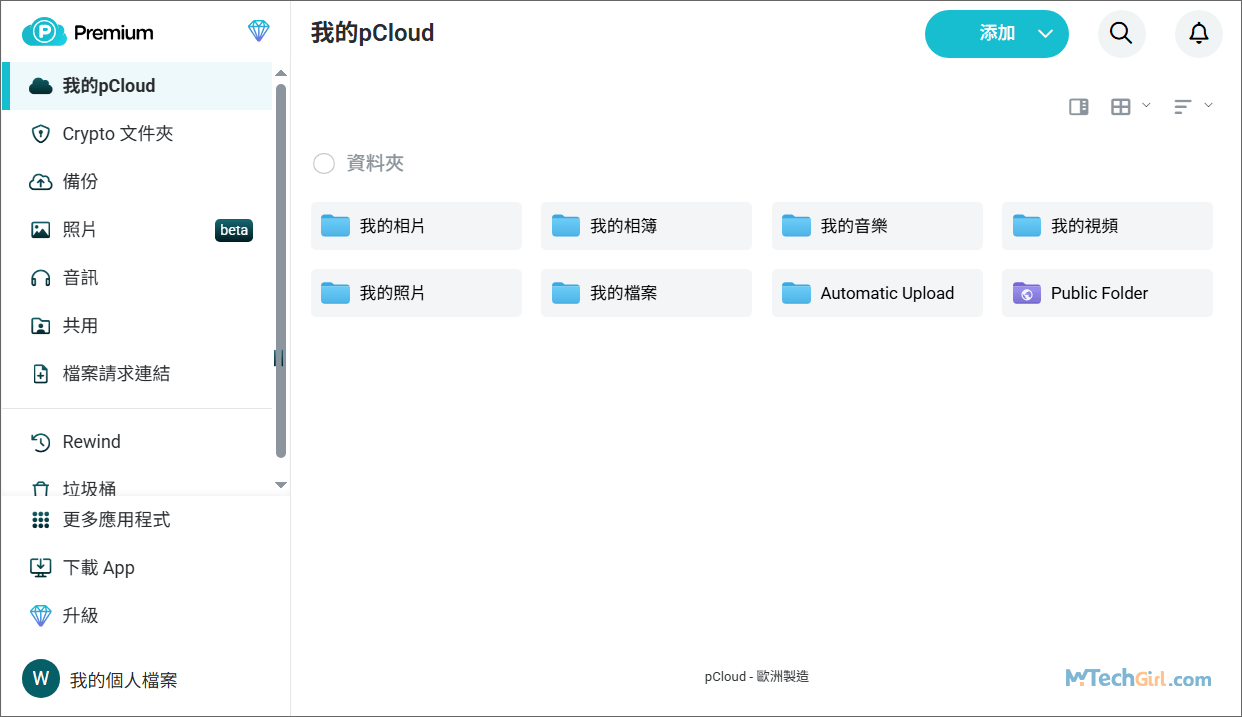
Task: Click the shield icon for Crypto 文件夾
Action: point(40,134)
